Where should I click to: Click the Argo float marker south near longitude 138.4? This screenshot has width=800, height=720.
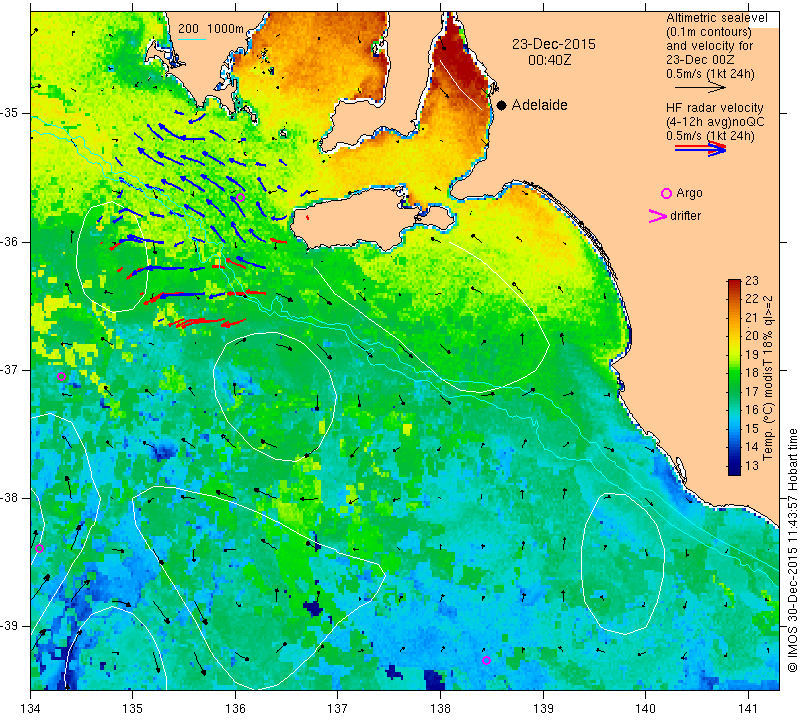[486, 660]
